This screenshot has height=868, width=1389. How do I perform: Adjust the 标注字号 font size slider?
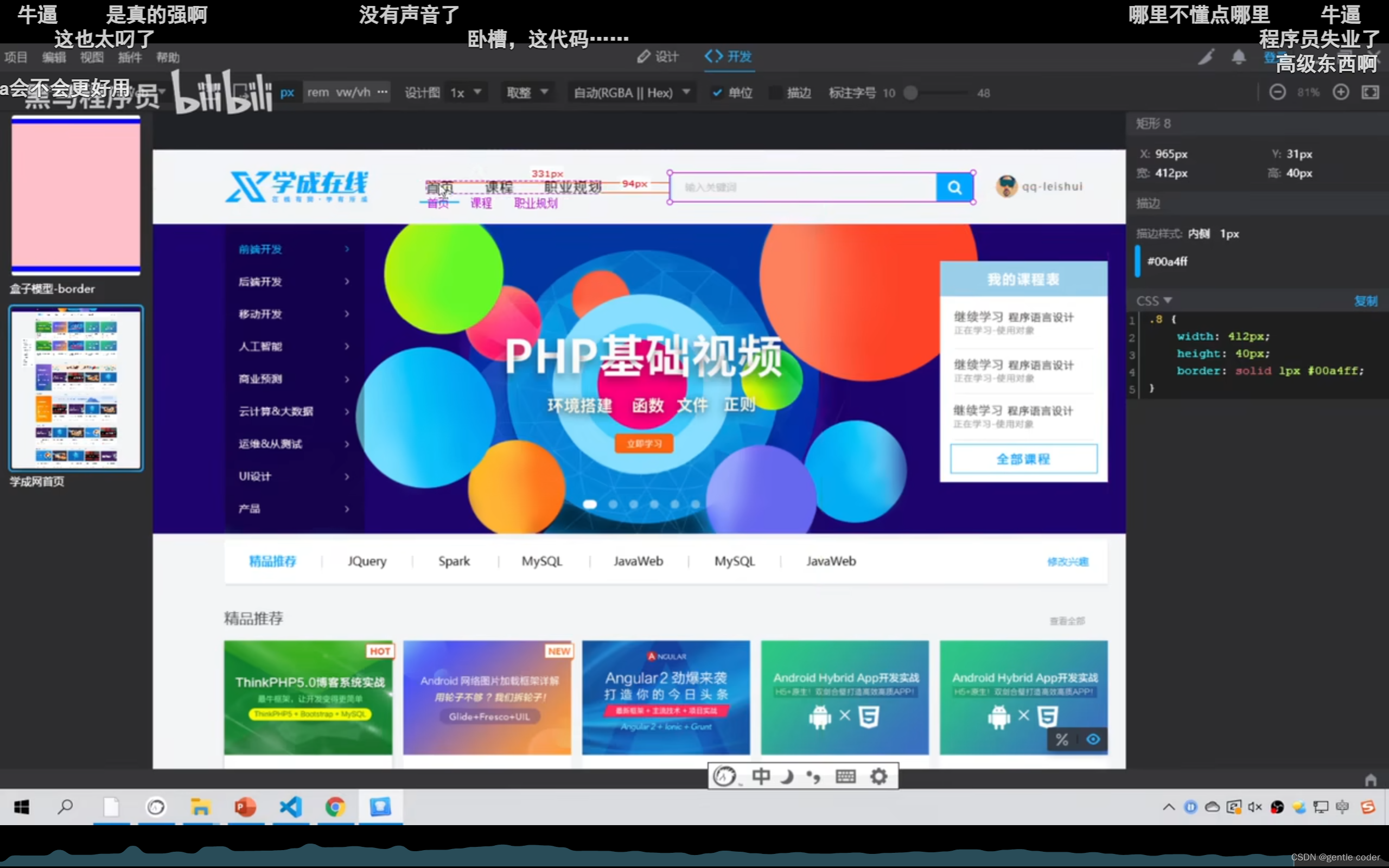[x=910, y=92]
